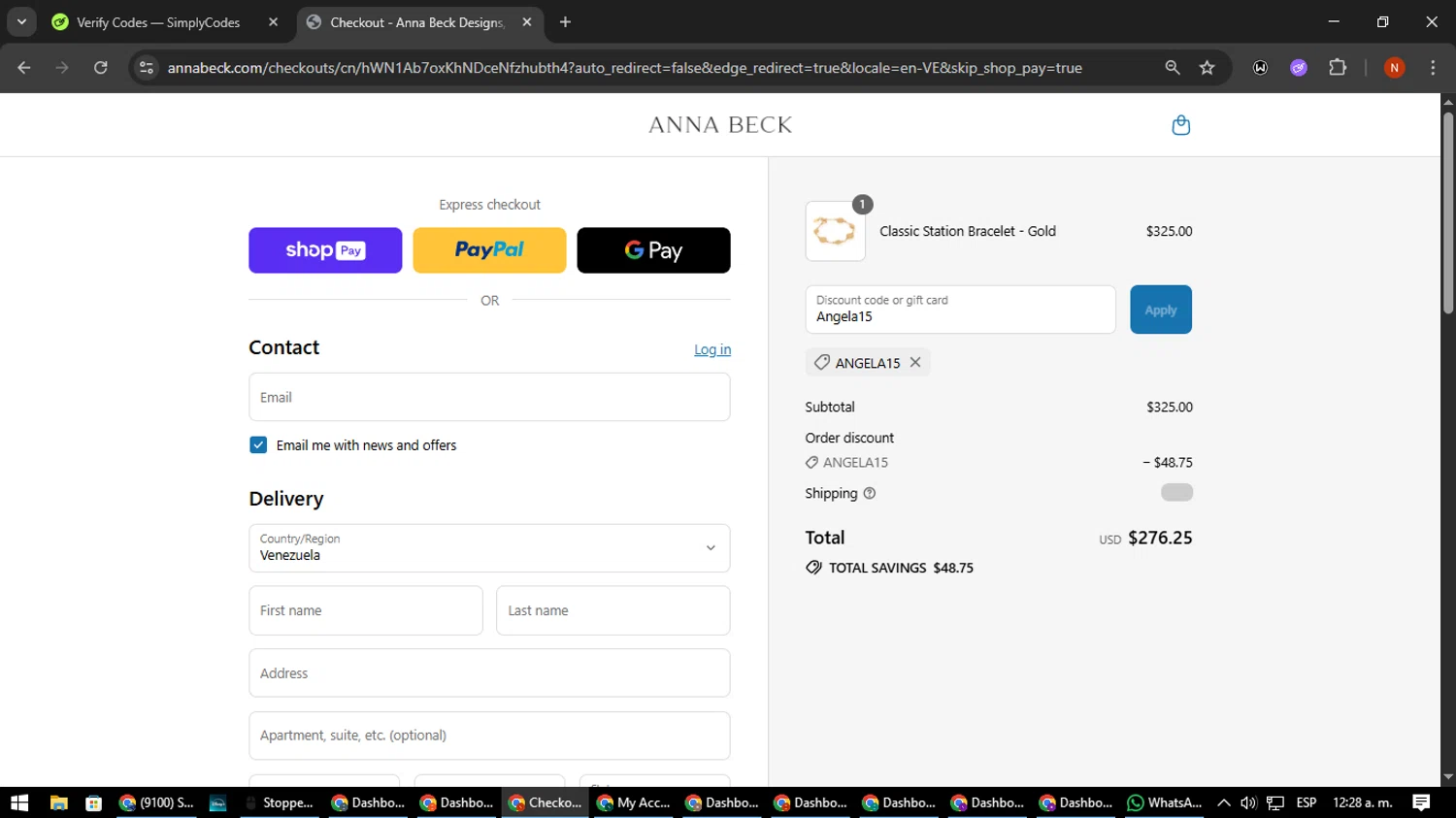Click the Address field
The width and height of the screenshot is (1456, 818).
click(489, 673)
